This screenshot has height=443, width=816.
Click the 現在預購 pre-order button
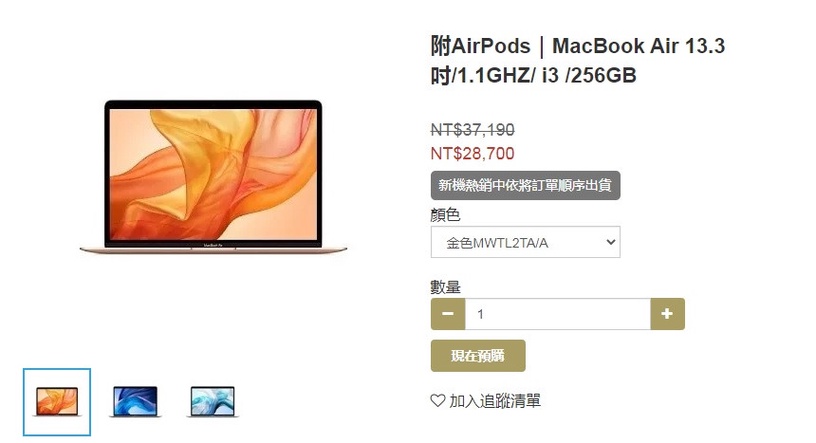(478, 356)
